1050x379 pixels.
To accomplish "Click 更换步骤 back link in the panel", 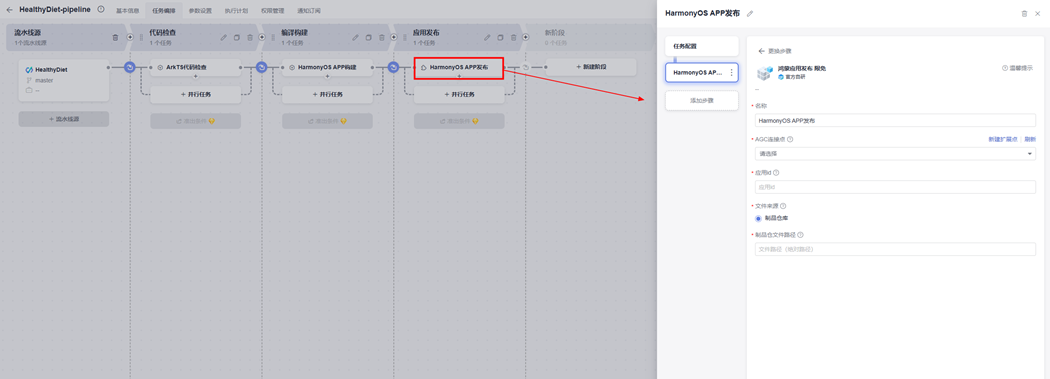I will coord(775,51).
